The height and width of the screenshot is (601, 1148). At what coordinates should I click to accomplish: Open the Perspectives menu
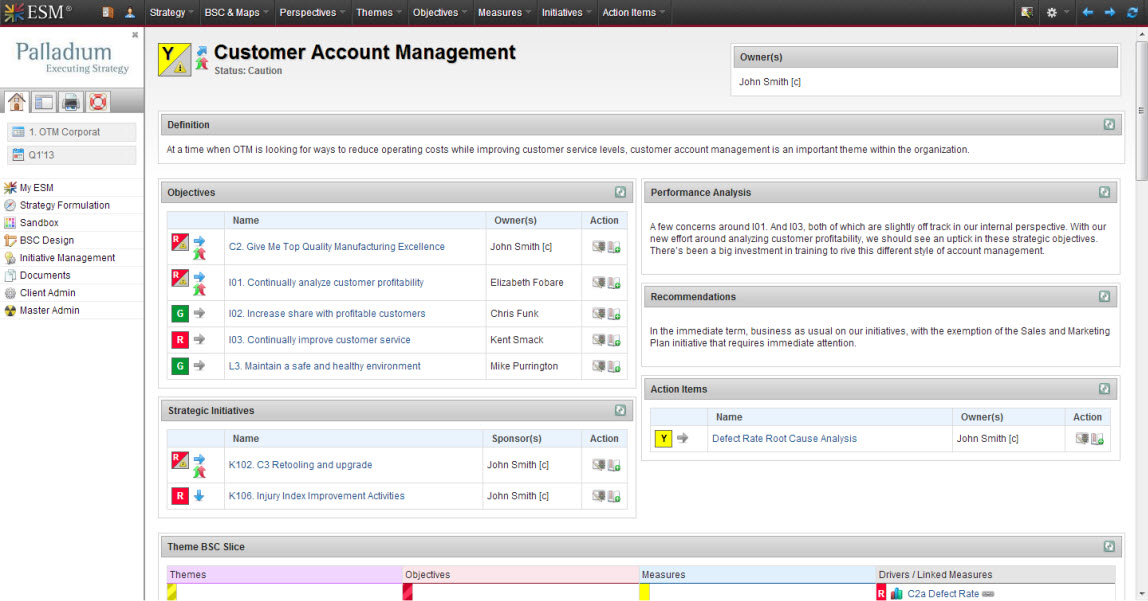tap(312, 12)
